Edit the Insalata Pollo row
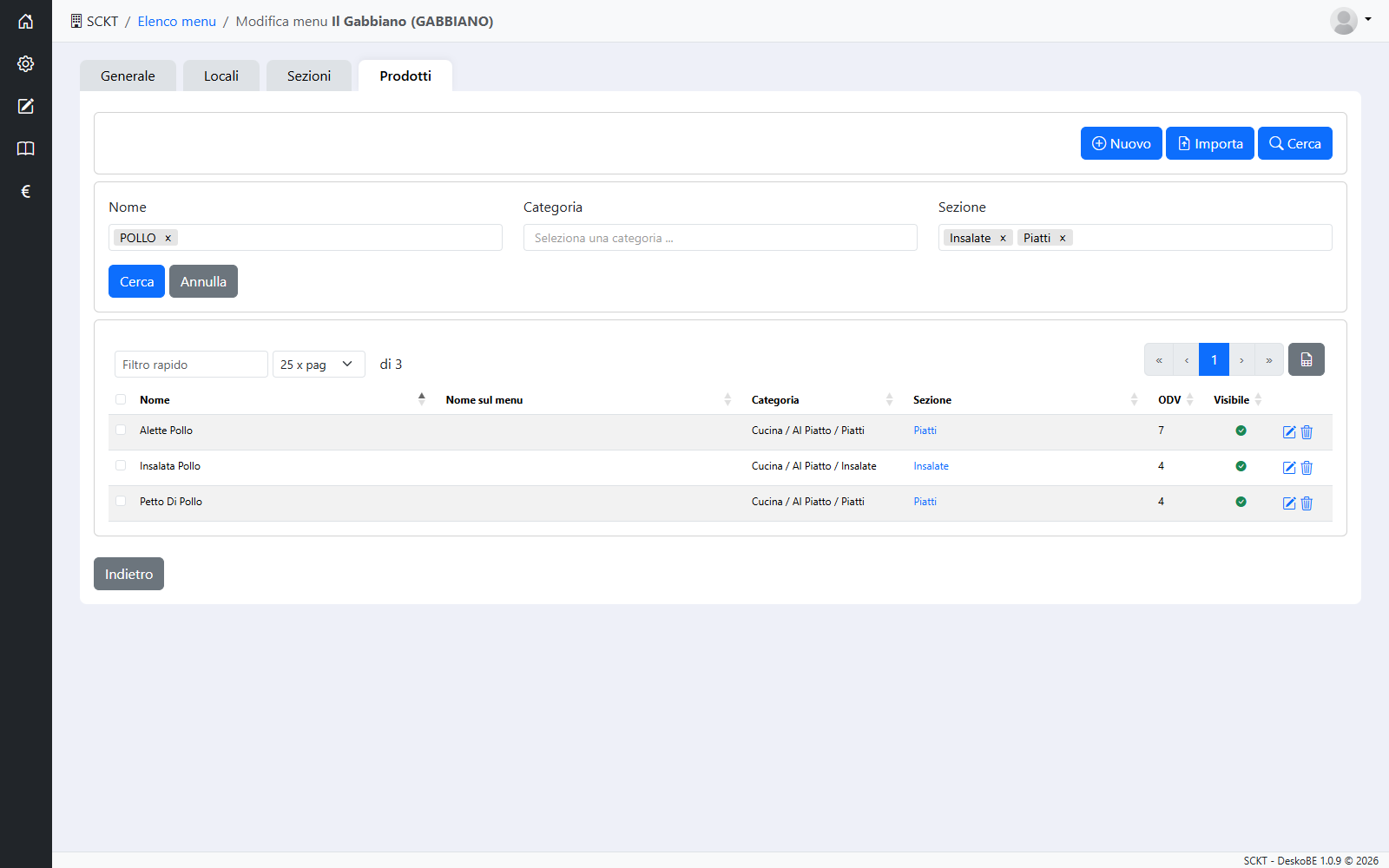 1289,468
